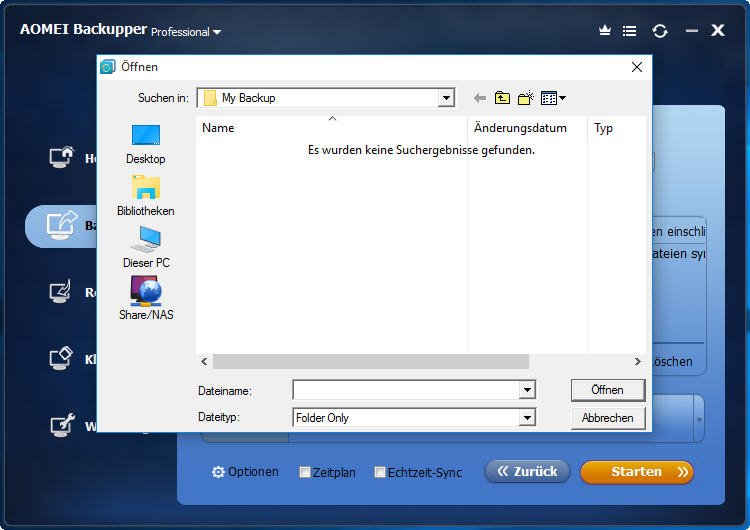Sort by the Name column header
This screenshot has width=750, height=530.
coord(331,128)
